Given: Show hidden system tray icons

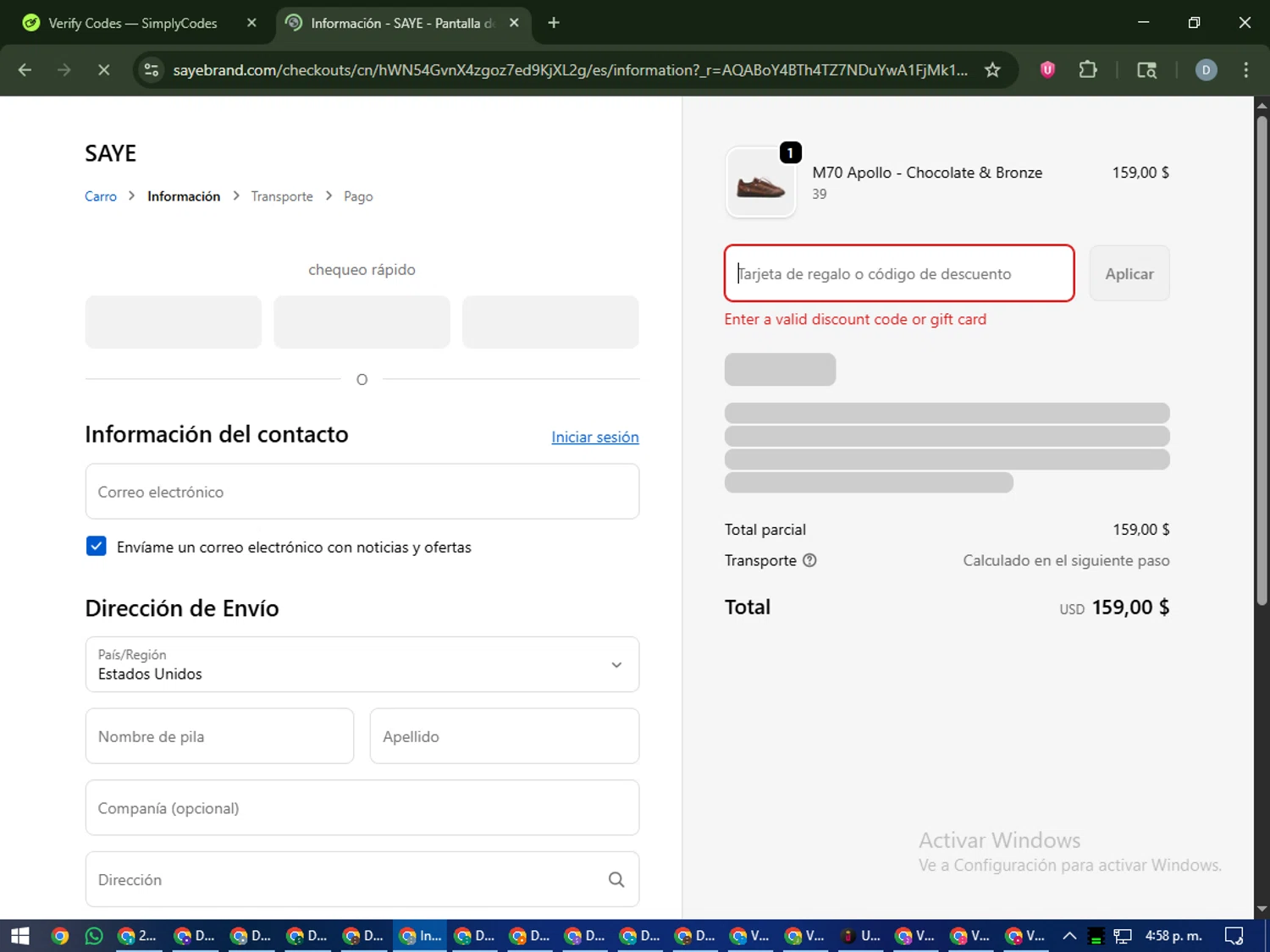Looking at the screenshot, I should [1069, 936].
